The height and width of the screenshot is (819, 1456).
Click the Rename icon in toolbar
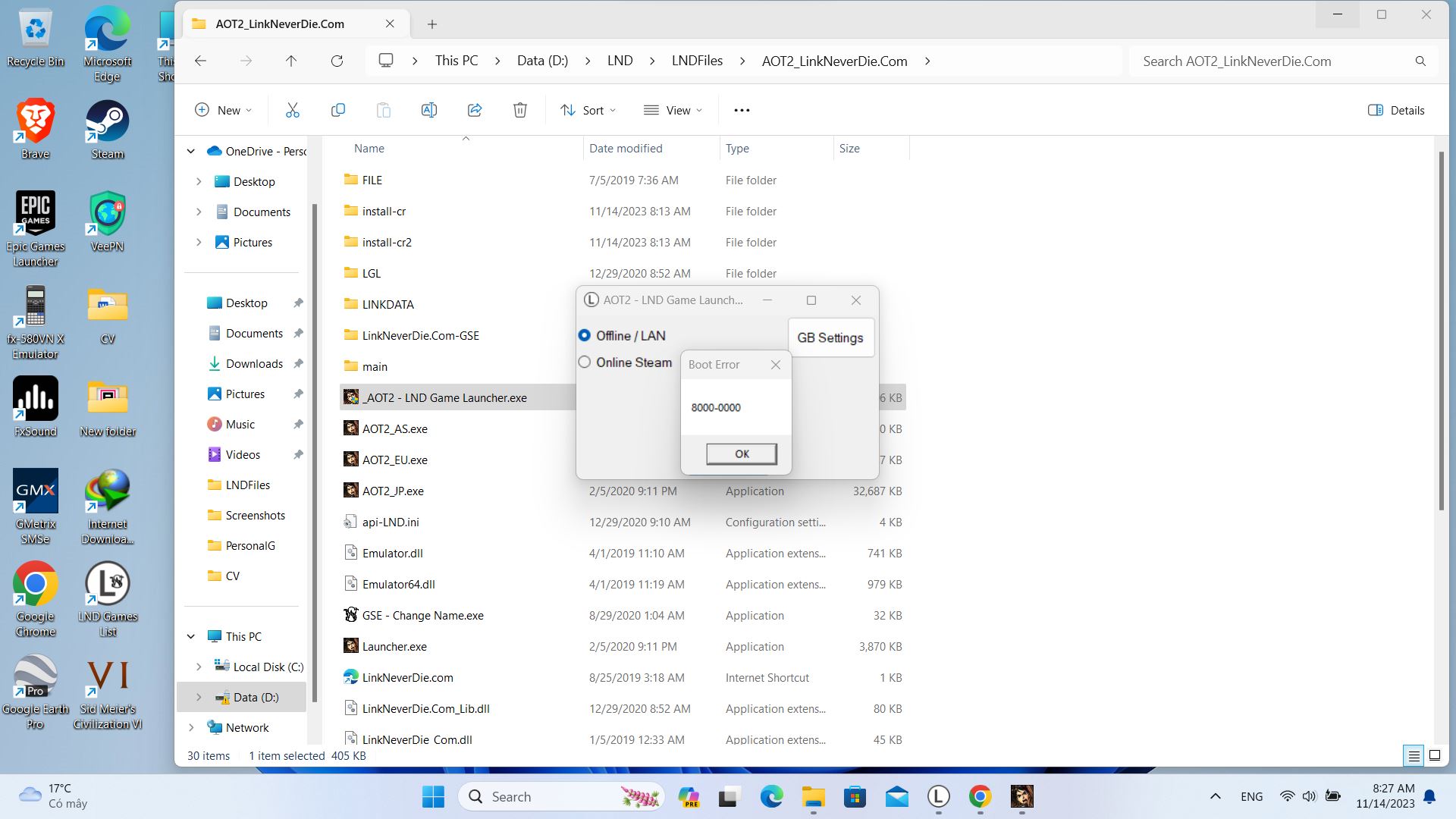click(x=429, y=110)
